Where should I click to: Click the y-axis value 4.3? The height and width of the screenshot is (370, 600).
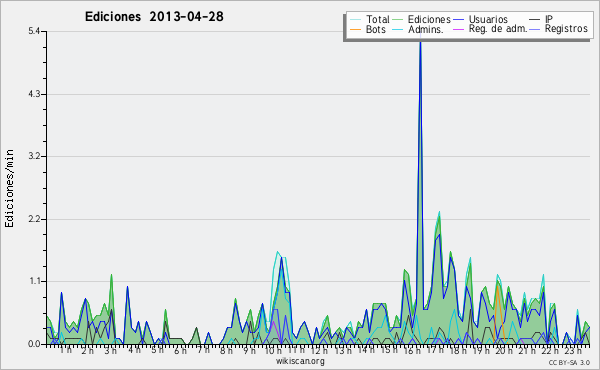[34, 94]
